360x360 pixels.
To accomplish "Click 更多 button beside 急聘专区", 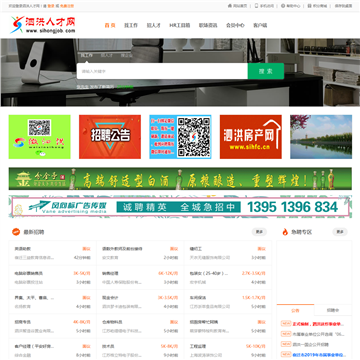I will [x=340, y=232].
